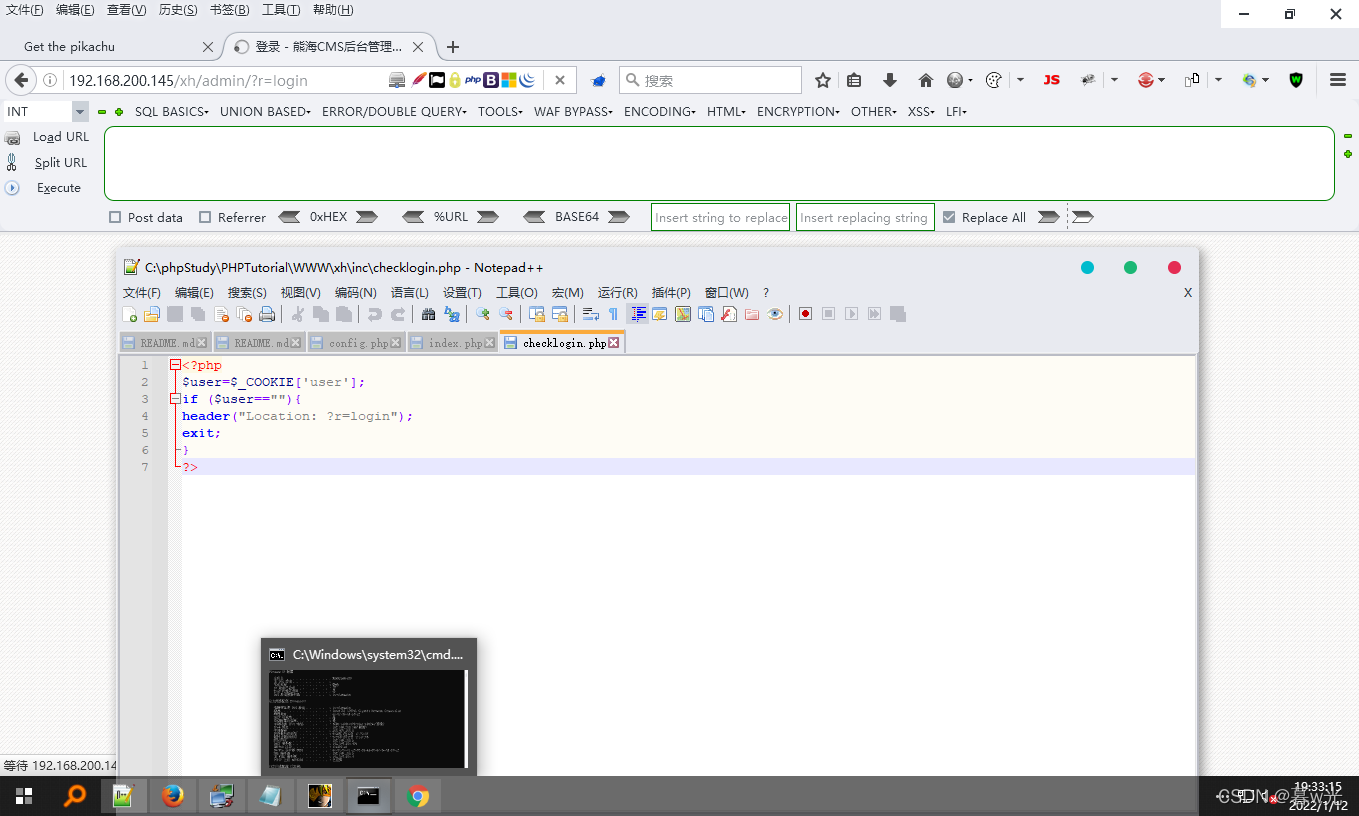The image size is (1359, 816).
Task: Click the left arrow before 0xHEX
Action: point(289,217)
